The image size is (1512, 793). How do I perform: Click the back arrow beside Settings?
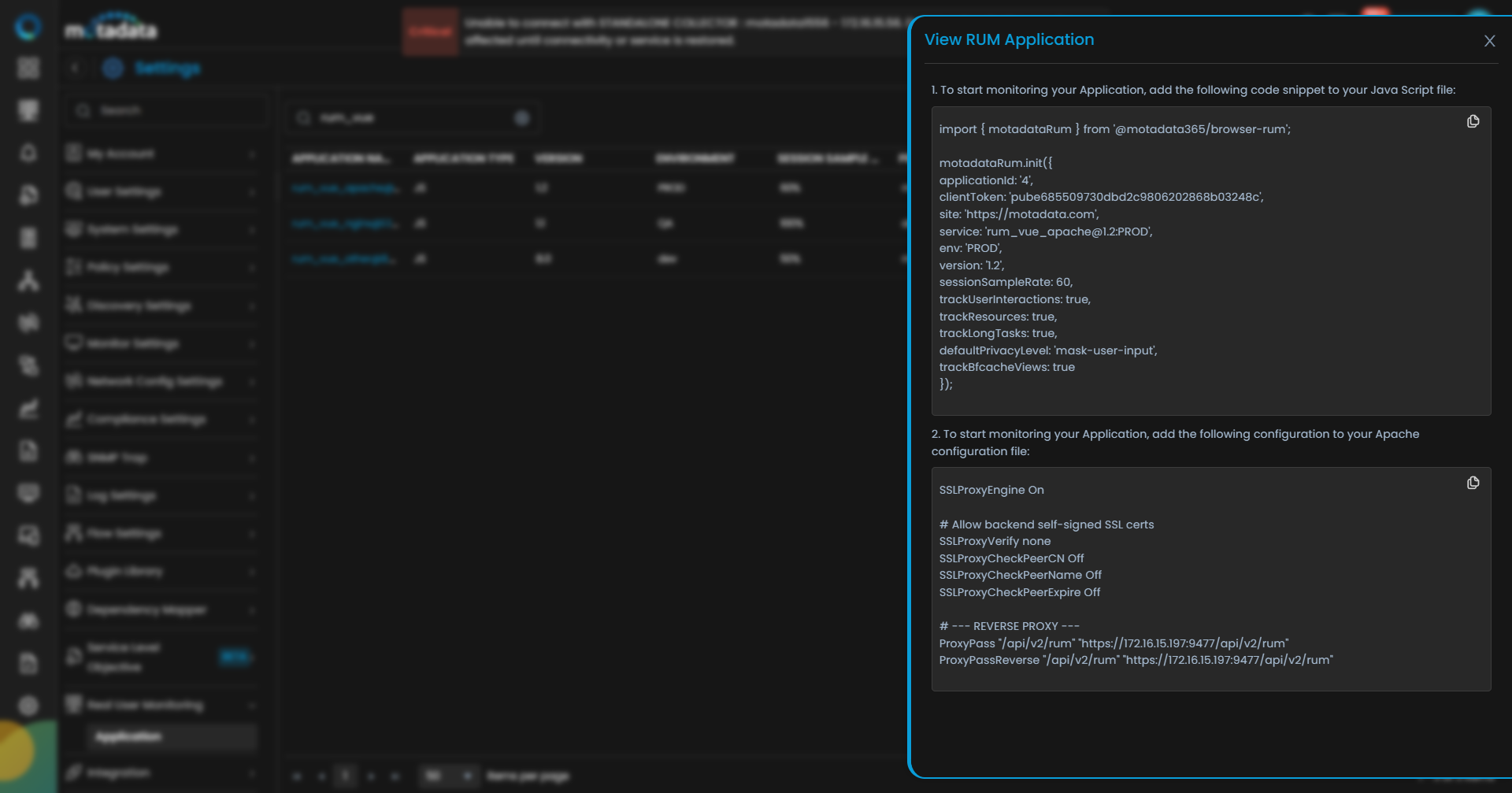pos(75,69)
